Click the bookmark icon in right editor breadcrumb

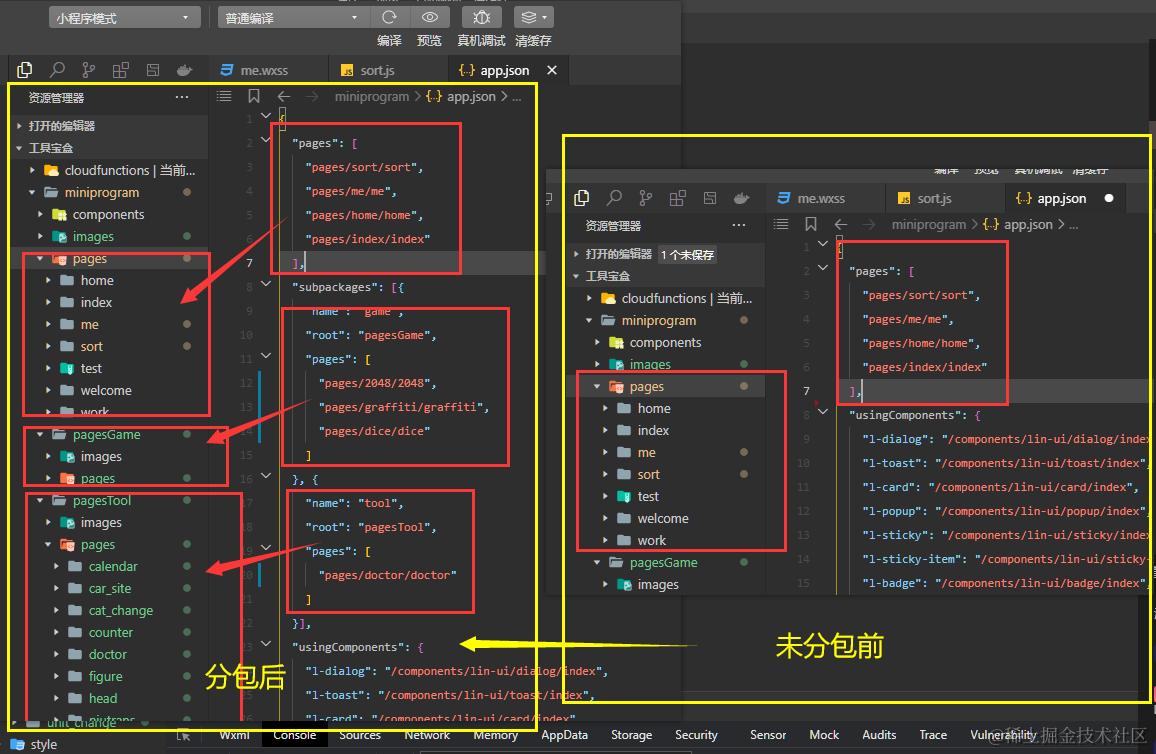click(x=811, y=224)
